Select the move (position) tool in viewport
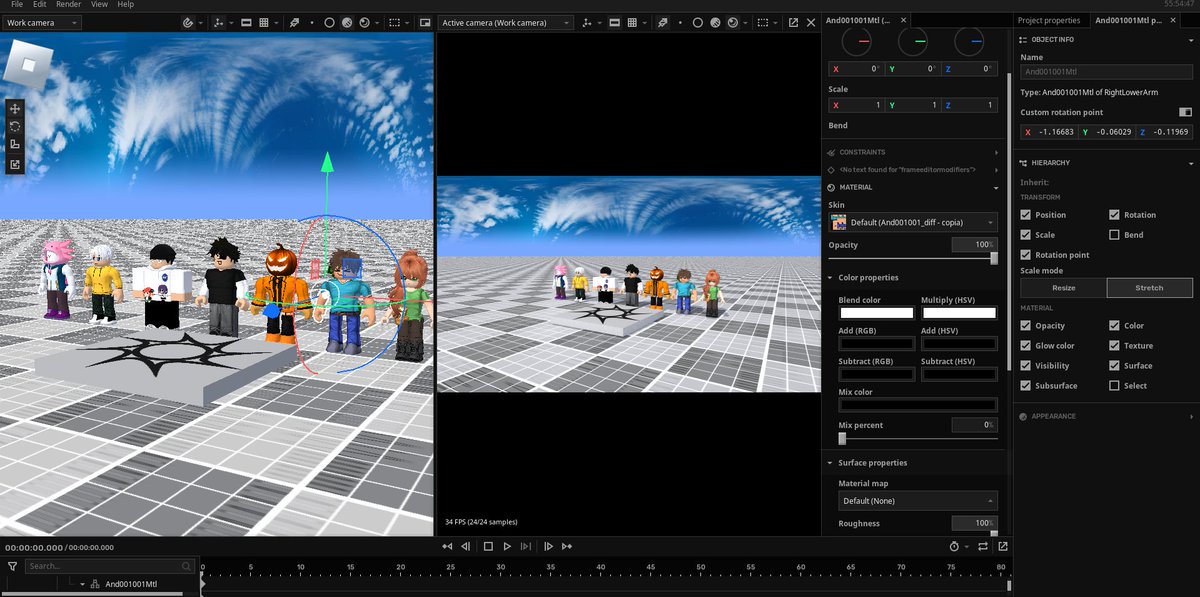This screenshot has width=1200, height=597. [15, 108]
